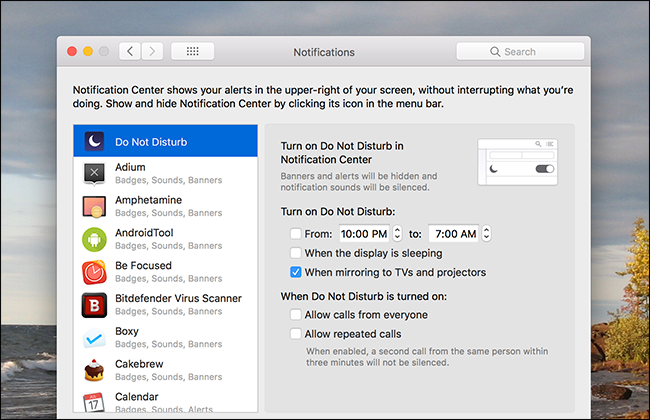Select the Be Focused list entry
Screen dimensions: 650x420
point(165,272)
